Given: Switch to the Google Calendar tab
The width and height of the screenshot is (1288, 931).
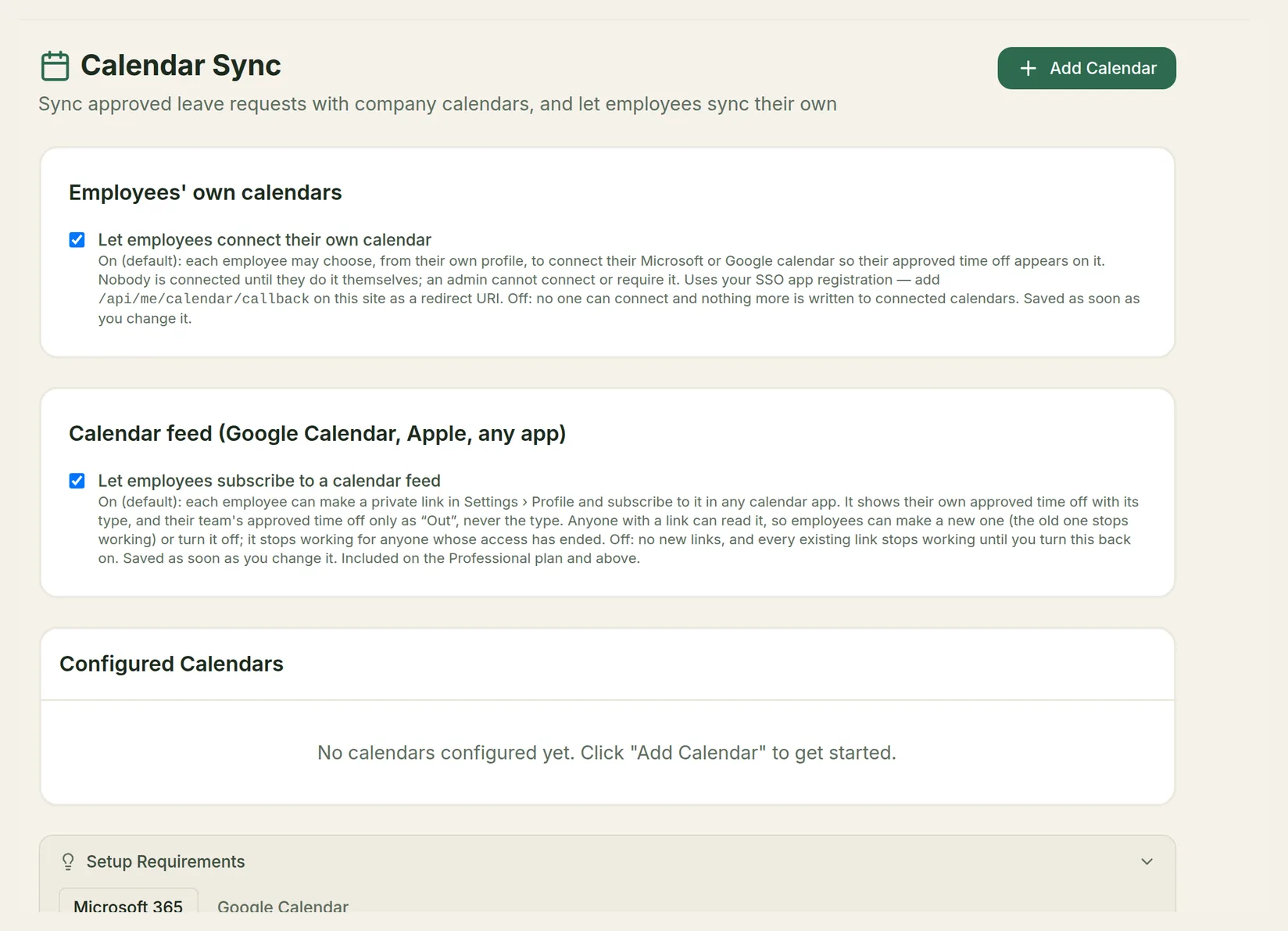Looking at the screenshot, I should pyautogui.click(x=283, y=906).
